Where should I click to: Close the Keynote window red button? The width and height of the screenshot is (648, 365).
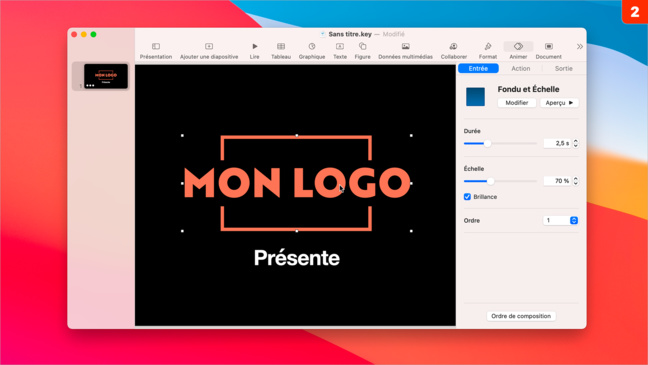[x=74, y=34]
